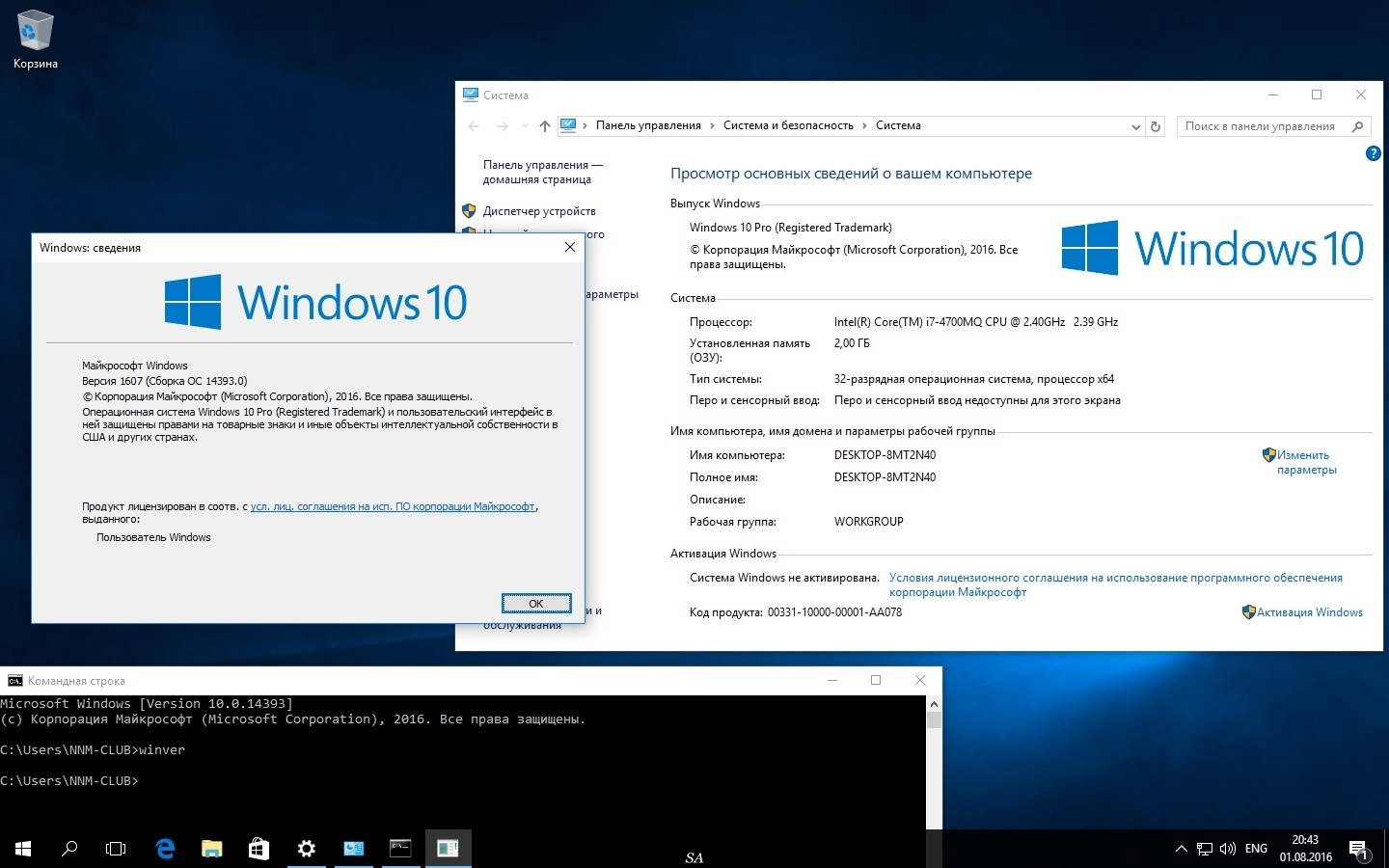This screenshot has height=868, width=1389.
Task: Switch to the Command Prompt taskbar icon
Action: pos(400,849)
